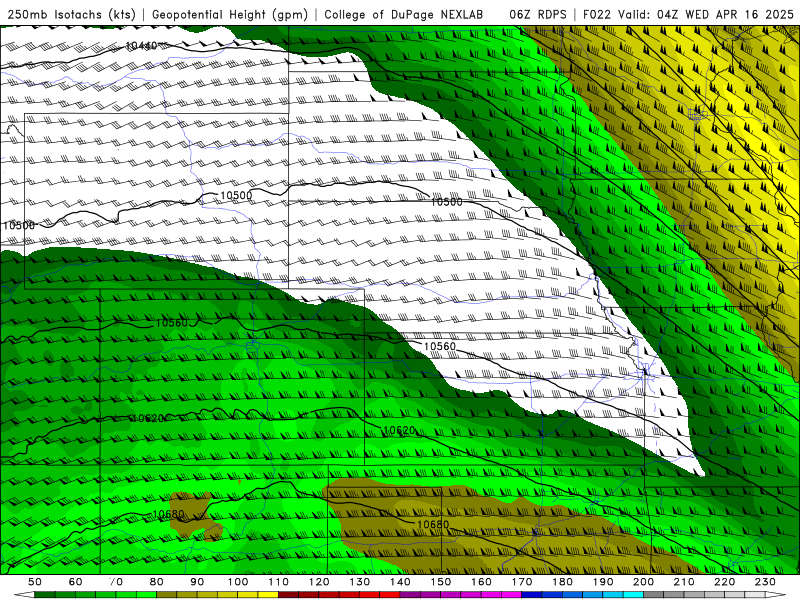Click the 100 tick label on the color scale
Screen dimensions: 800x600
point(238,582)
